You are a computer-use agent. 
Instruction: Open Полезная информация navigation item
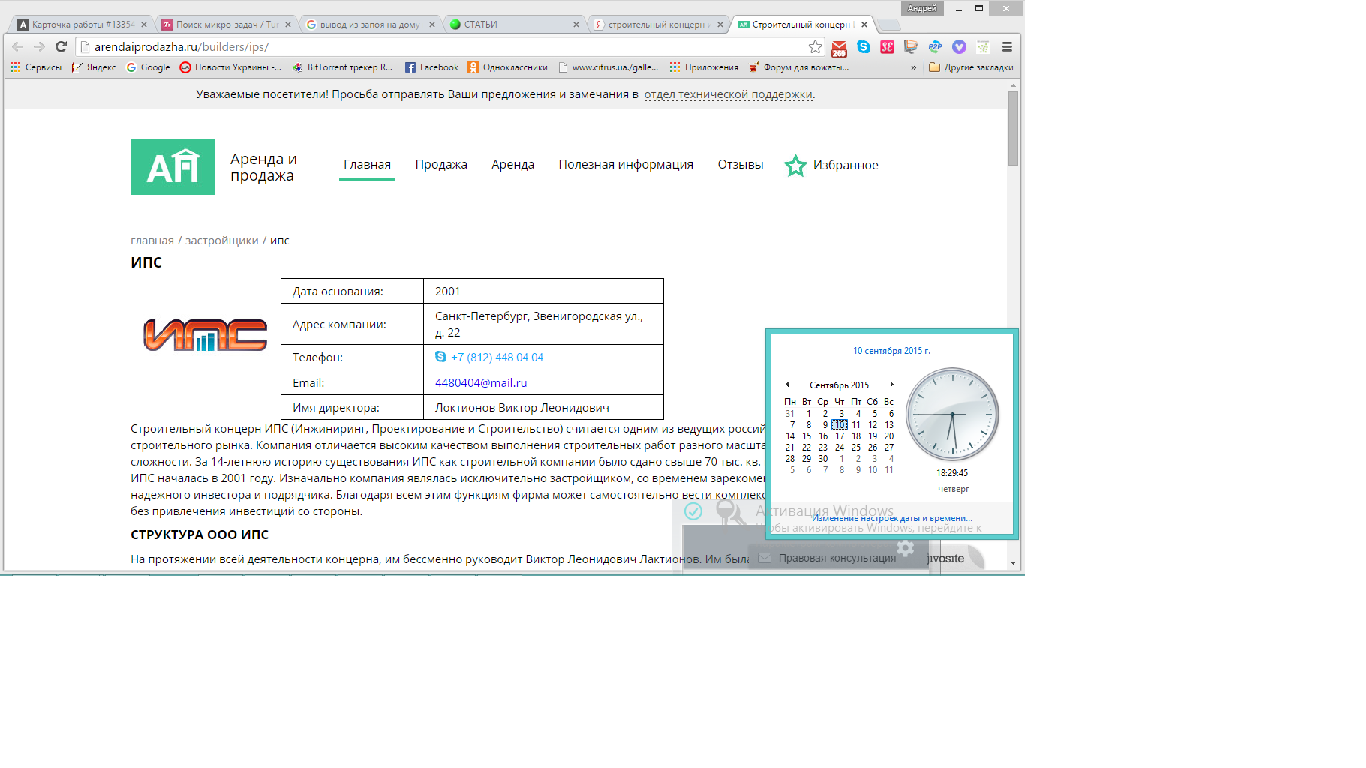(x=626, y=165)
